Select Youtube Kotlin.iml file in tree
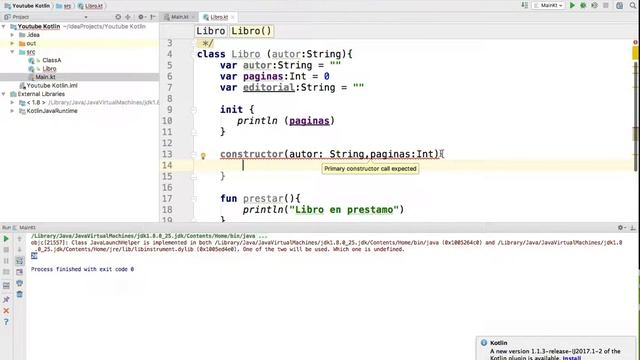 point(52,85)
